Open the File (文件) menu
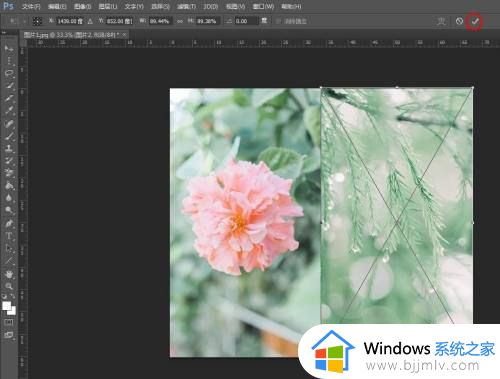 [x=31, y=6]
